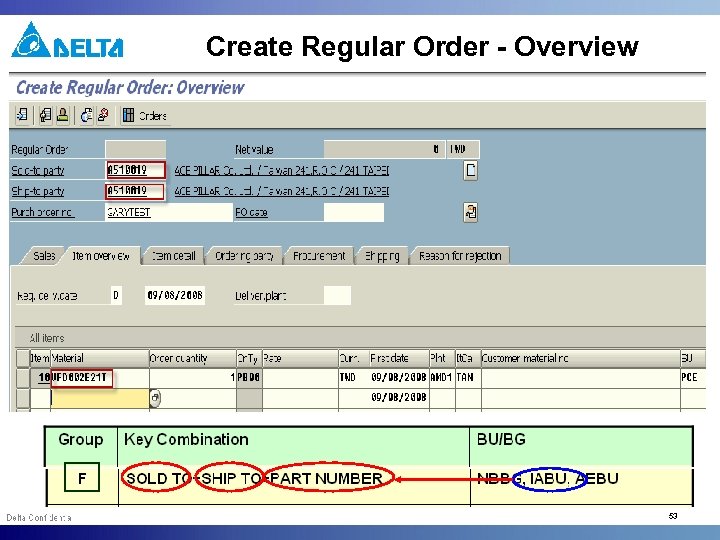
Task: Open the Item detail tab
Action: (x=173, y=256)
